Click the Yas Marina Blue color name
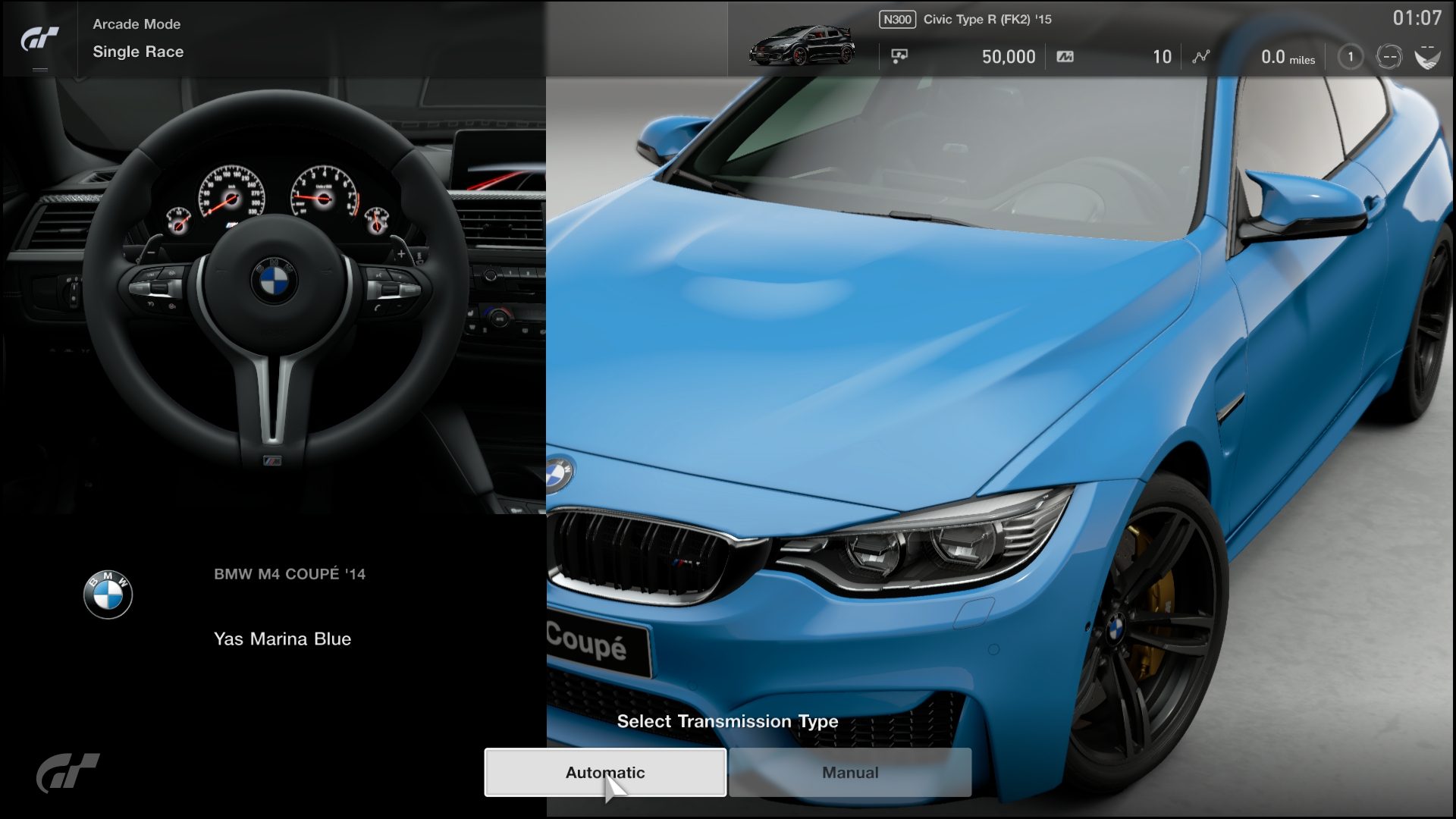This screenshot has height=819, width=1456. click(282, 639)
